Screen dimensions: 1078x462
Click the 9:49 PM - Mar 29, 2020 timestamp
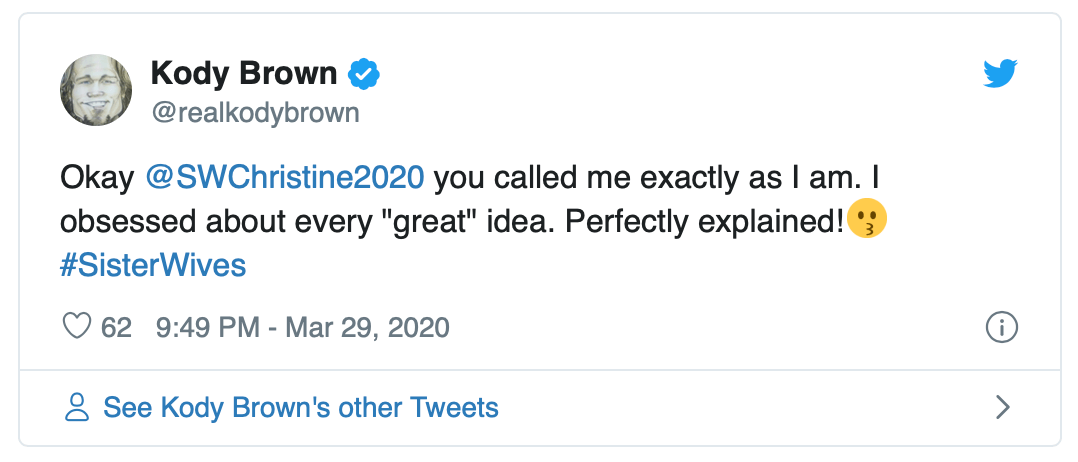303,327
